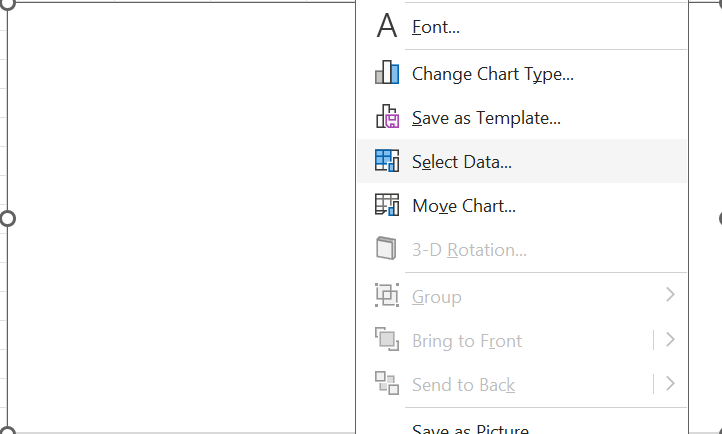The height and width of the screenshot is (434, 722).
Task: Click the Font letter A icon
Action: click(x=386, y=27)
